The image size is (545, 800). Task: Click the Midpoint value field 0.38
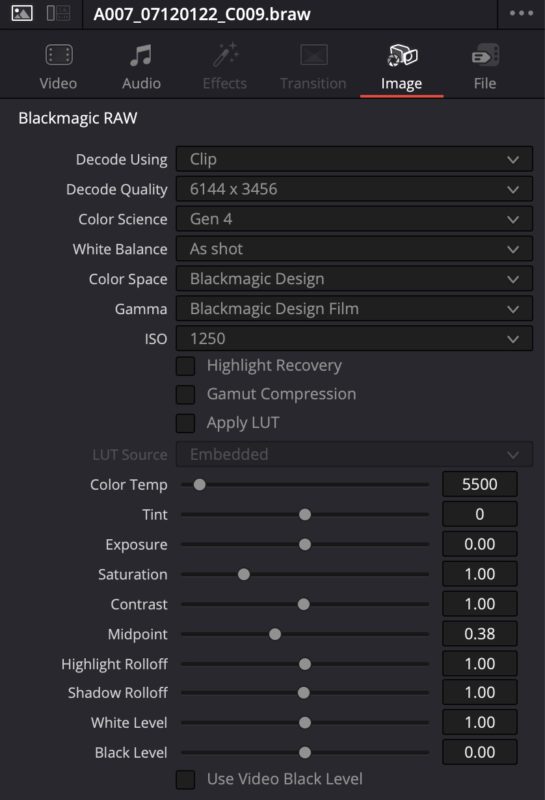480,634
